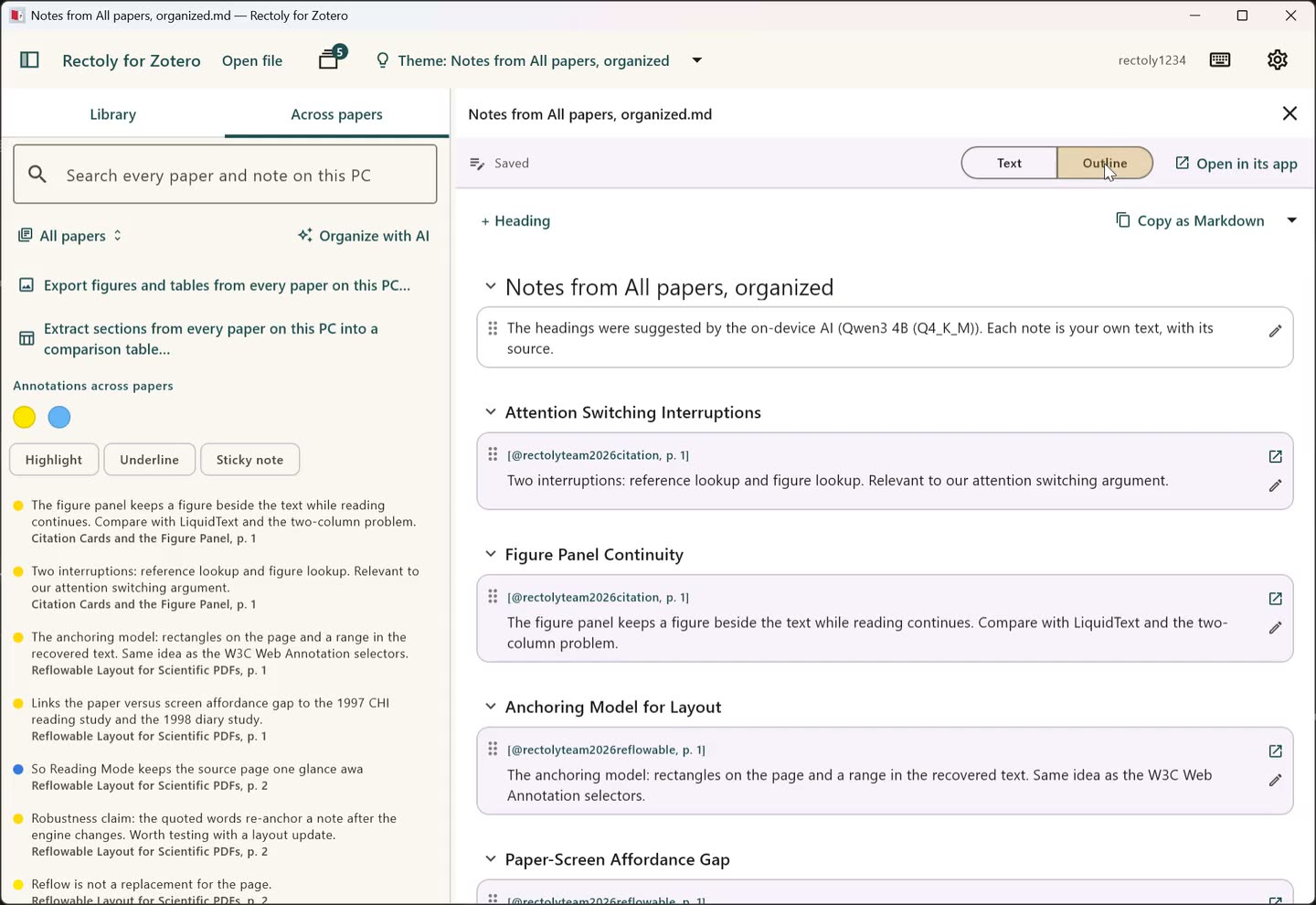Switch the view to Text mode
This screenshot has width=1316, height=905.
(x=1009, y=163)
